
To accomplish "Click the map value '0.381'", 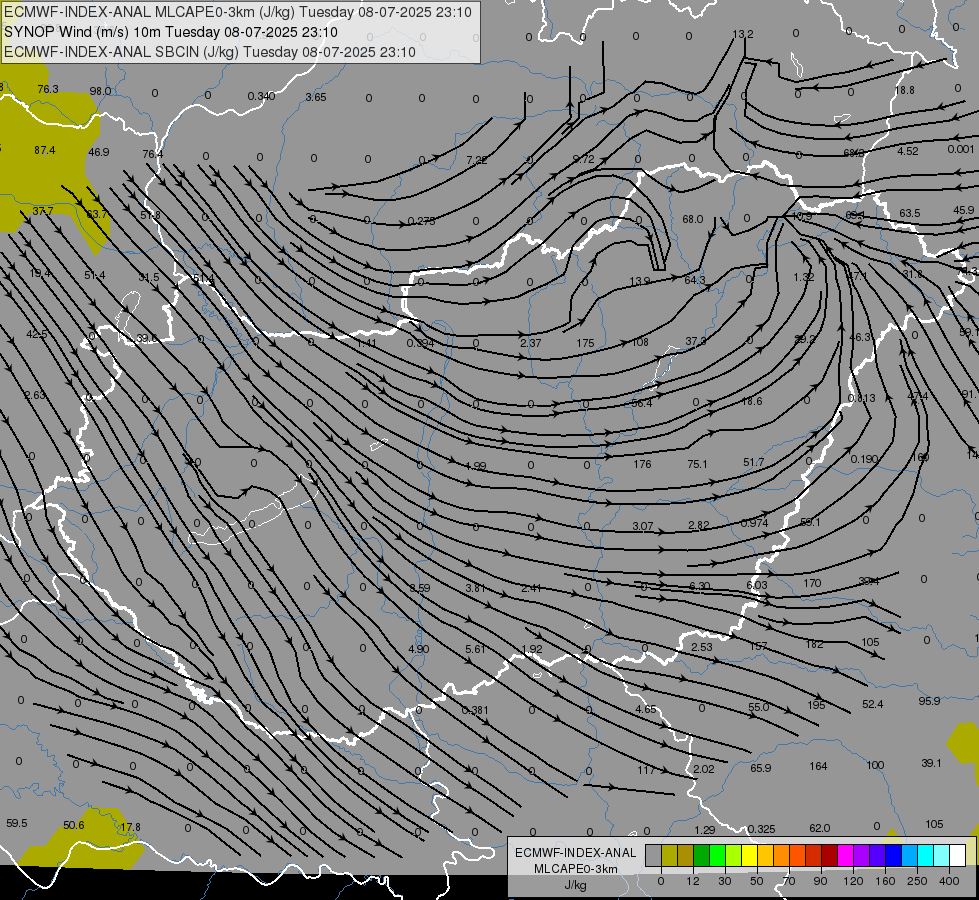I will [475, 710].
